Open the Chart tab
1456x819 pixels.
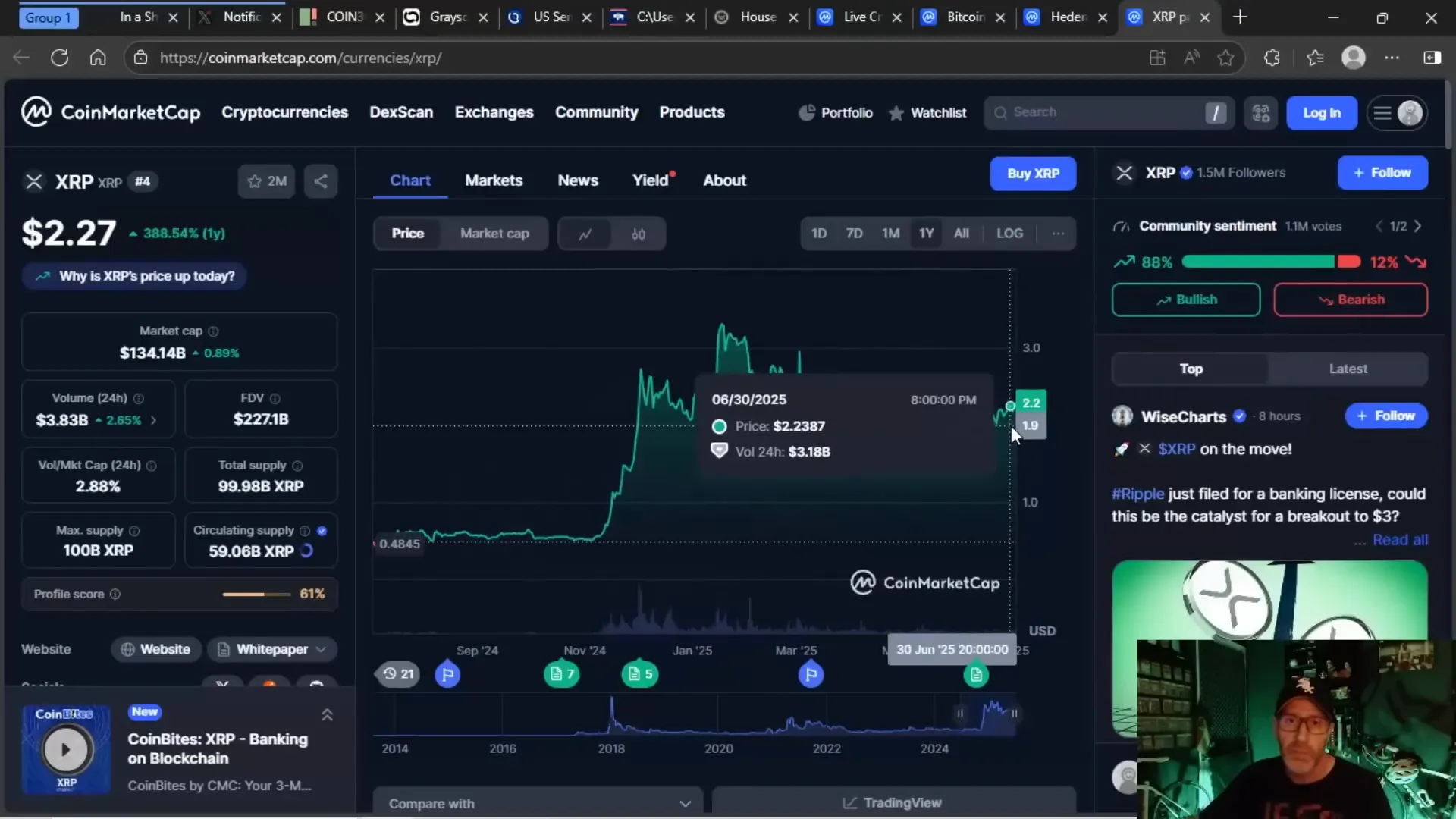[410, 180]
